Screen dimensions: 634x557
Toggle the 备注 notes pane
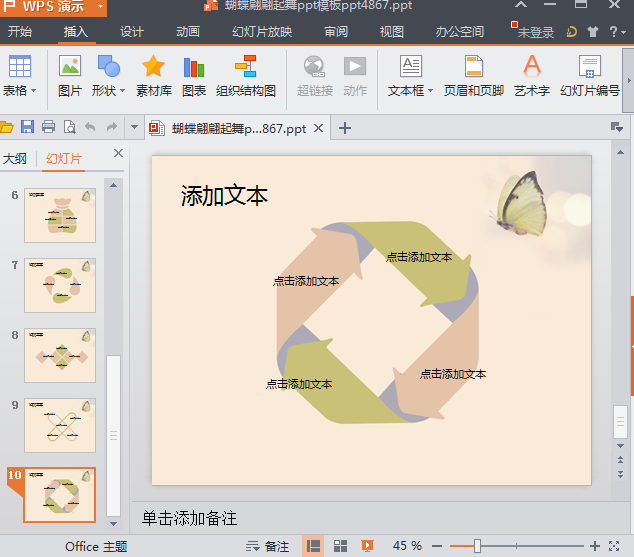click(267, 546)
